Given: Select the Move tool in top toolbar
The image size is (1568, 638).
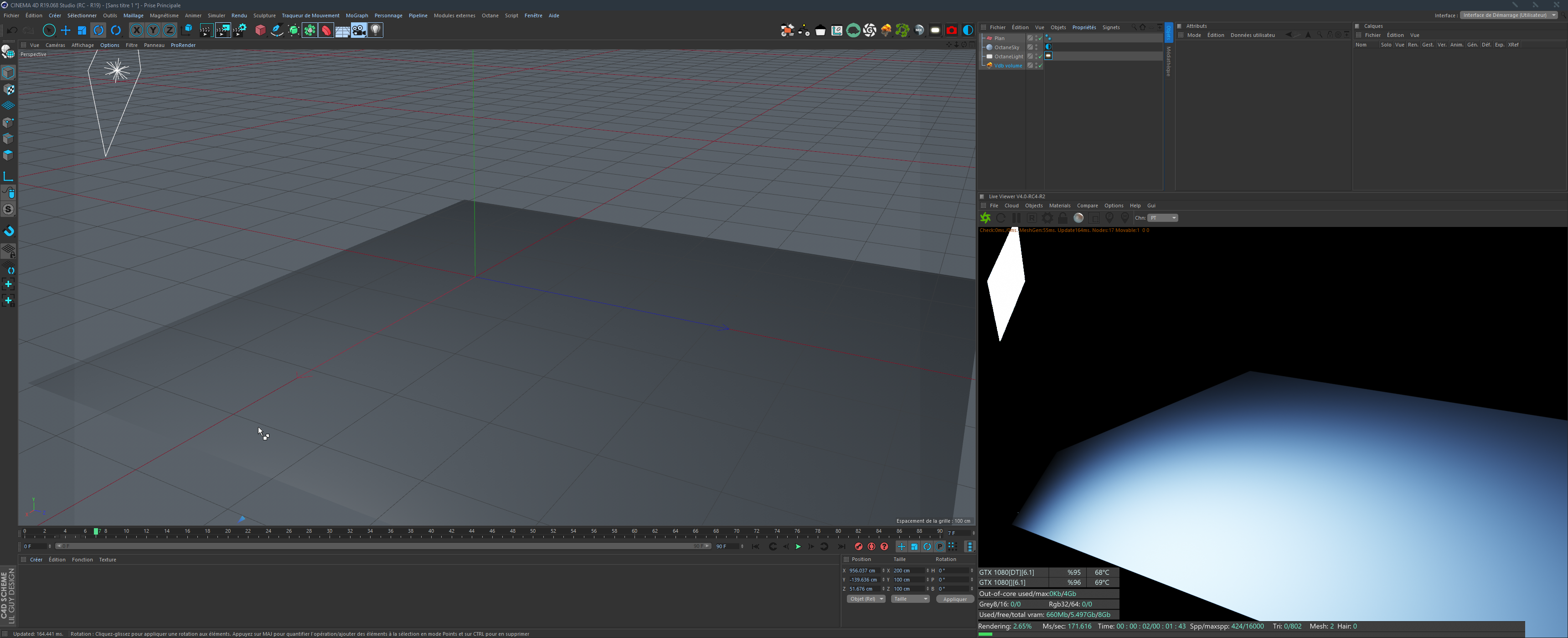Looking at the screenshot, I should point(66,31).
